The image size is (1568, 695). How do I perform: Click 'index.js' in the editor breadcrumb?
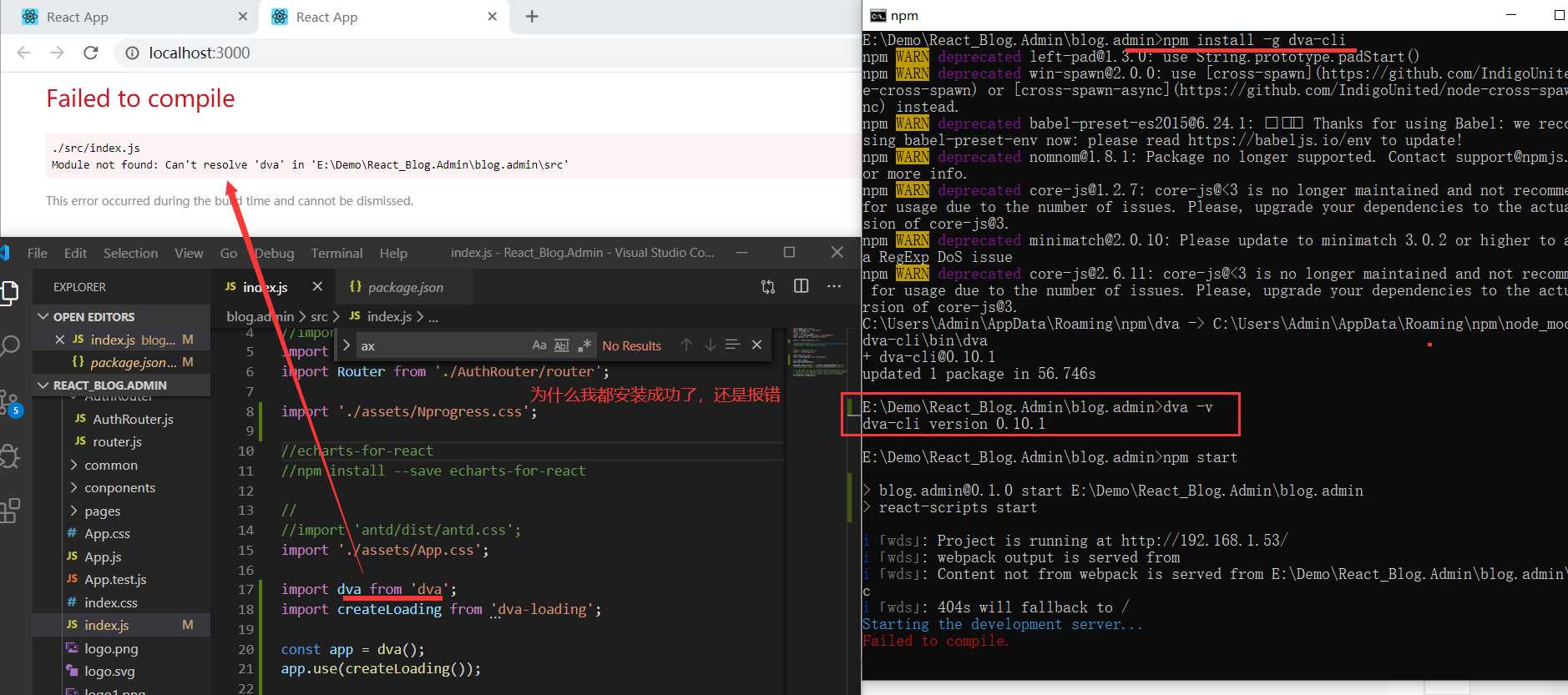[389, 317]
